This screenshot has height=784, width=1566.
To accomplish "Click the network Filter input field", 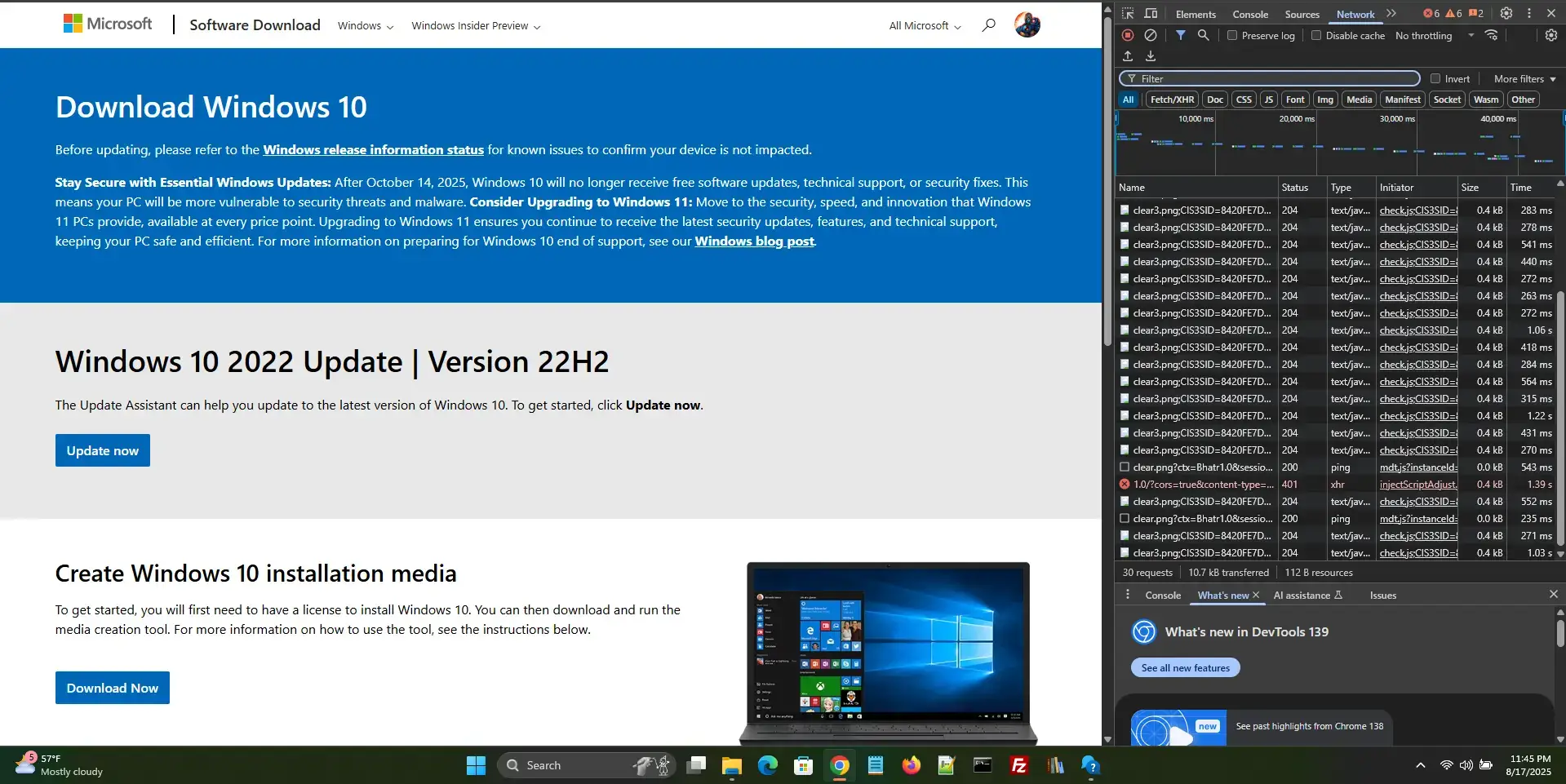I will pyautogui.click(x=1270, y=78).
